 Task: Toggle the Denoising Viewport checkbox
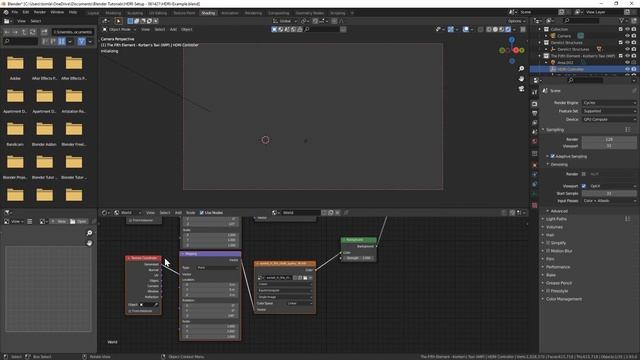[x=584, y=186]
